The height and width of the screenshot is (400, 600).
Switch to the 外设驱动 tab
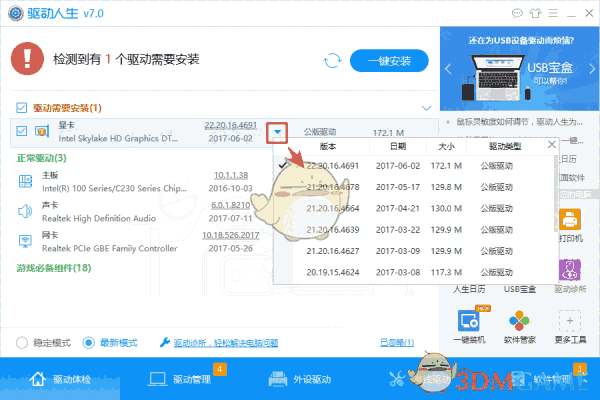pos(300,379)
